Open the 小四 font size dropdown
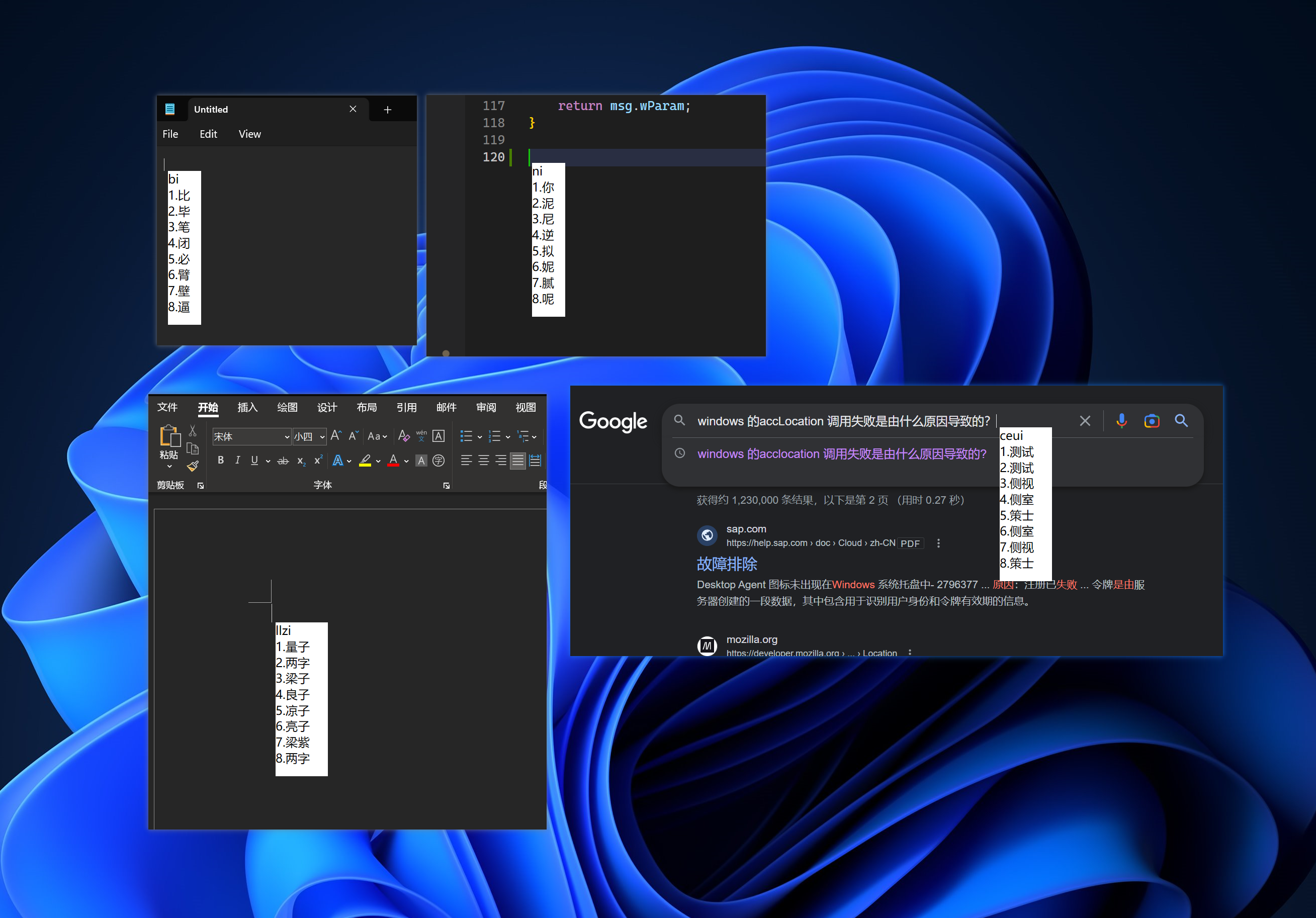The width and height of the screenshot is (1316, 918). tap(322, 437)
